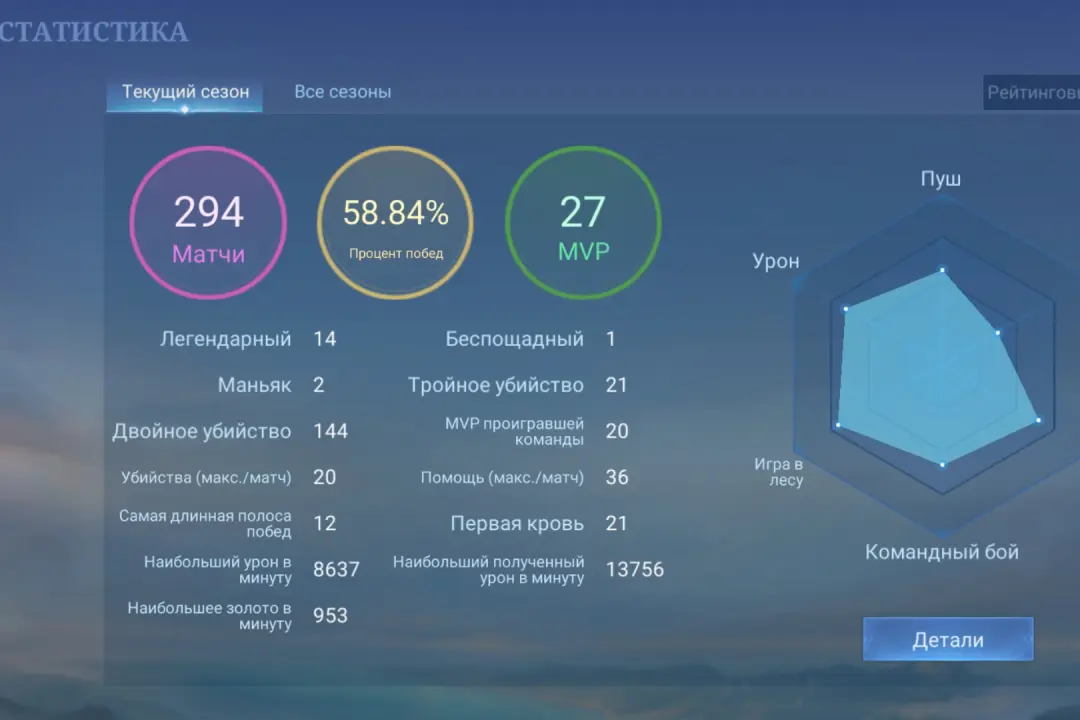Select the Урон label on the radar chart

tap(776, 261)
